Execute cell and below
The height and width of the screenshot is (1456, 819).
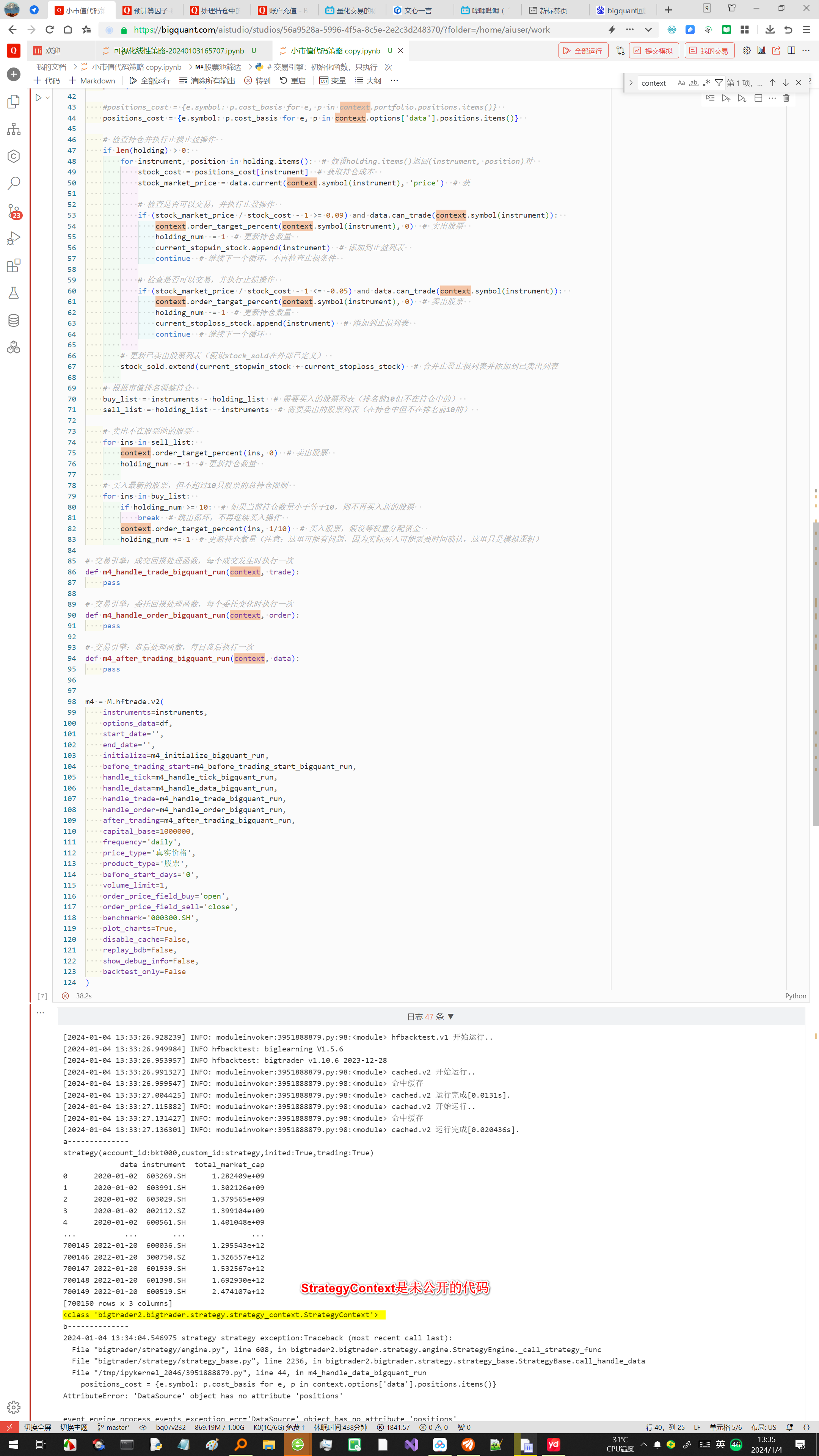click(x=742, y=98)
